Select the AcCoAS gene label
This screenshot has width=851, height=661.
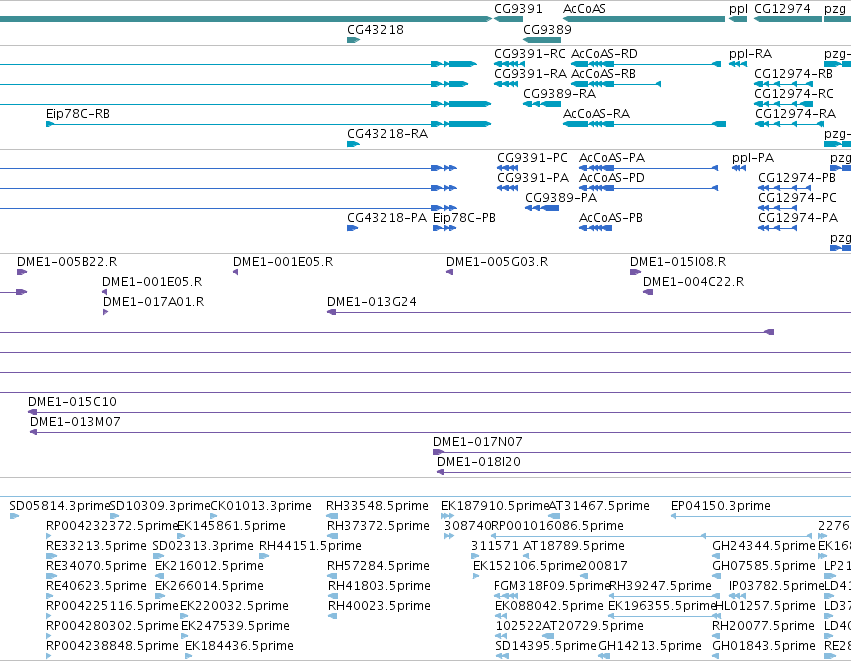coord(584,9)
